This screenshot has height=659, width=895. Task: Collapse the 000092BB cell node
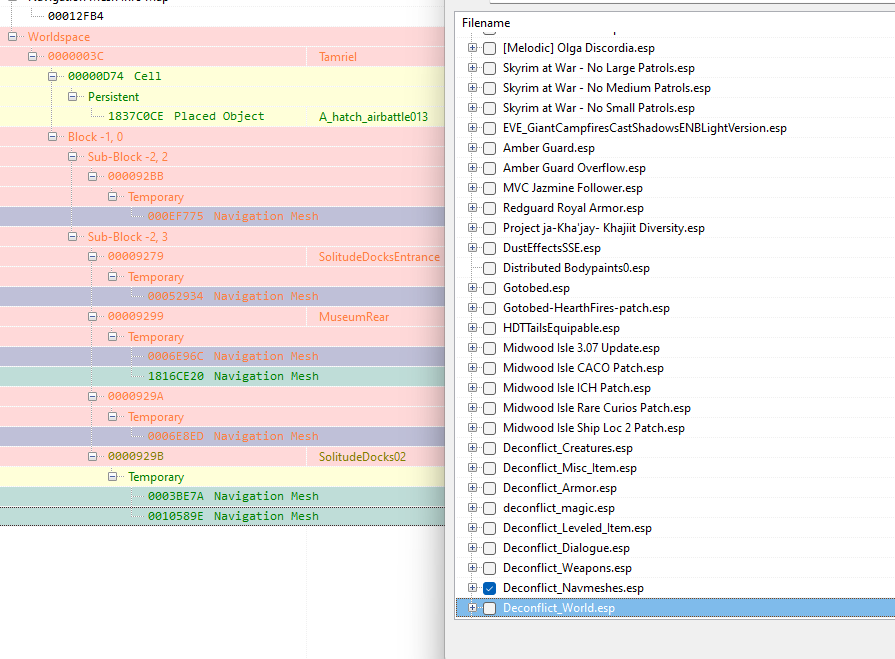[x=92, y=176]
